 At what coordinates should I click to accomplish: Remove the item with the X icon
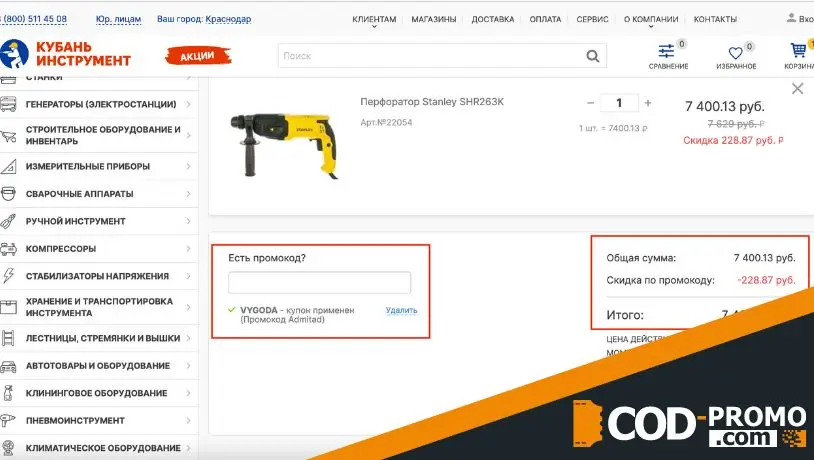point(797,88)
